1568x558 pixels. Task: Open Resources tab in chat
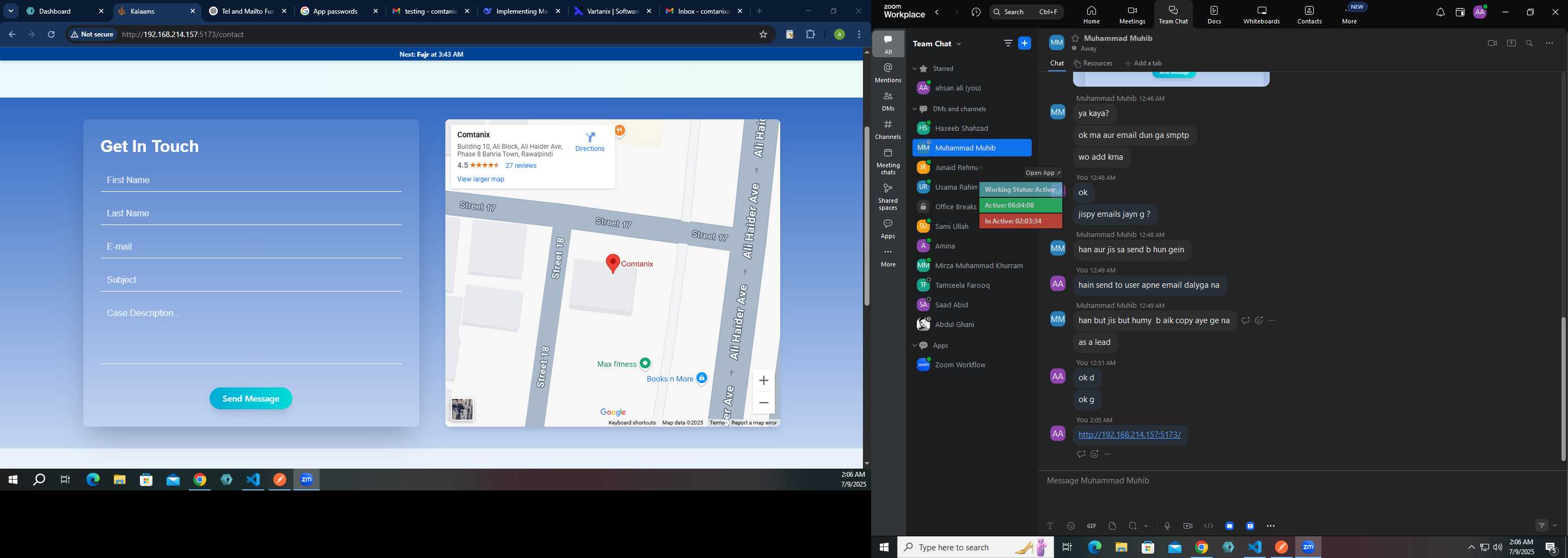pyautogui.click(x=1093, y=63)
